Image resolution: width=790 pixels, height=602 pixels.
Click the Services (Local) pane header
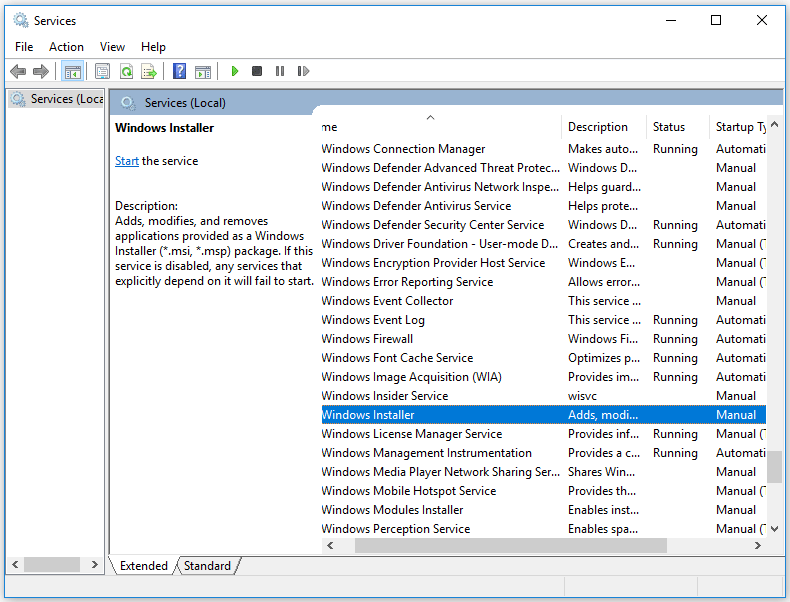point(185,103)
